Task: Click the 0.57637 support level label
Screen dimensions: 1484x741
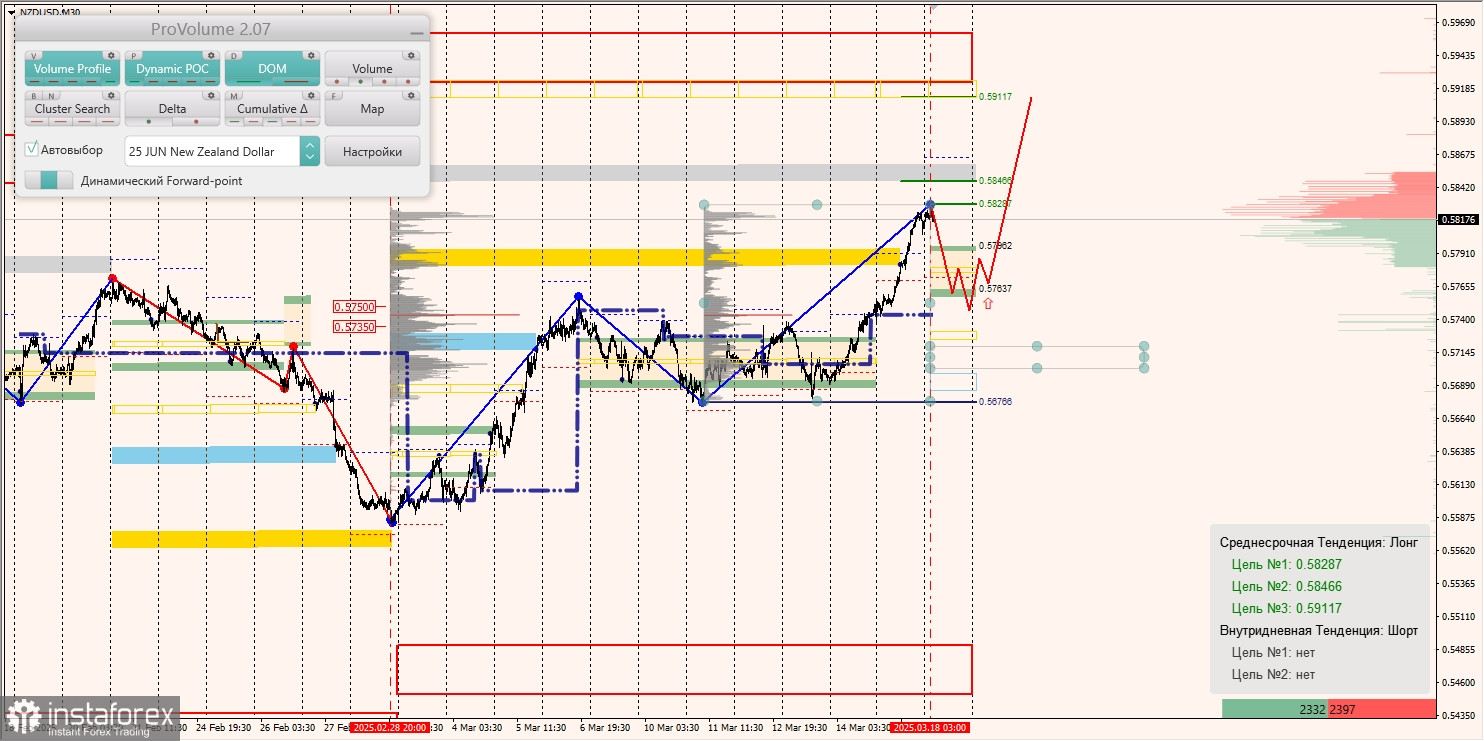Action: tap(995, 289)
